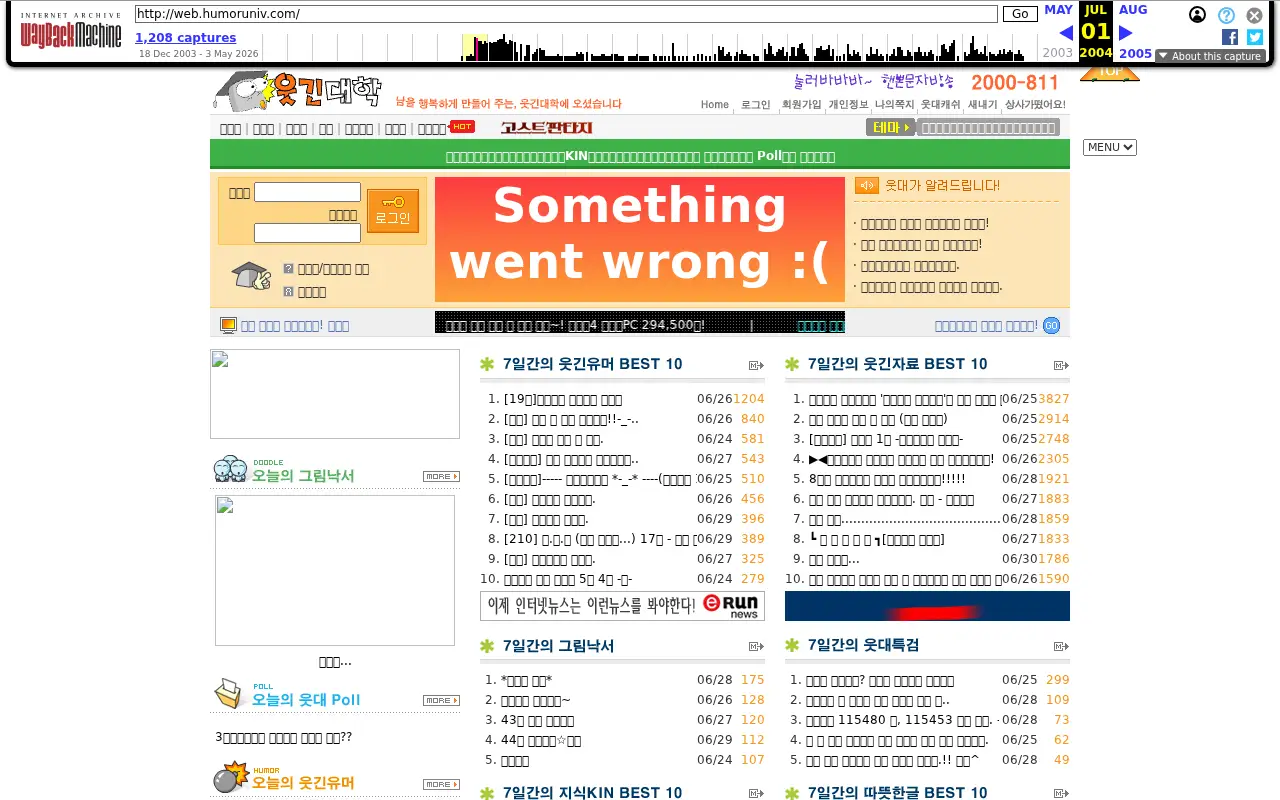Click the blue GO circle icon

pyautogui.click(x=1051, y=325)
